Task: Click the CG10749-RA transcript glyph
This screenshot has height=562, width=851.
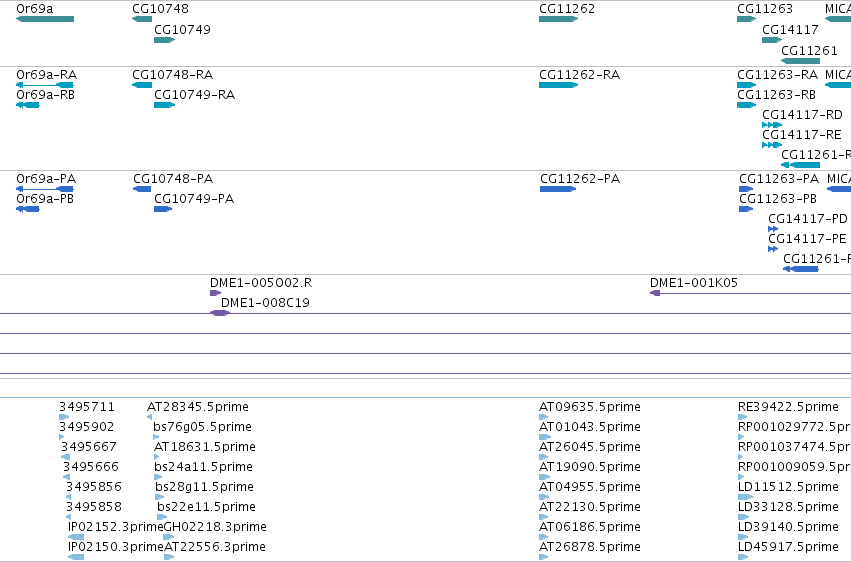Action: (164, 105)
